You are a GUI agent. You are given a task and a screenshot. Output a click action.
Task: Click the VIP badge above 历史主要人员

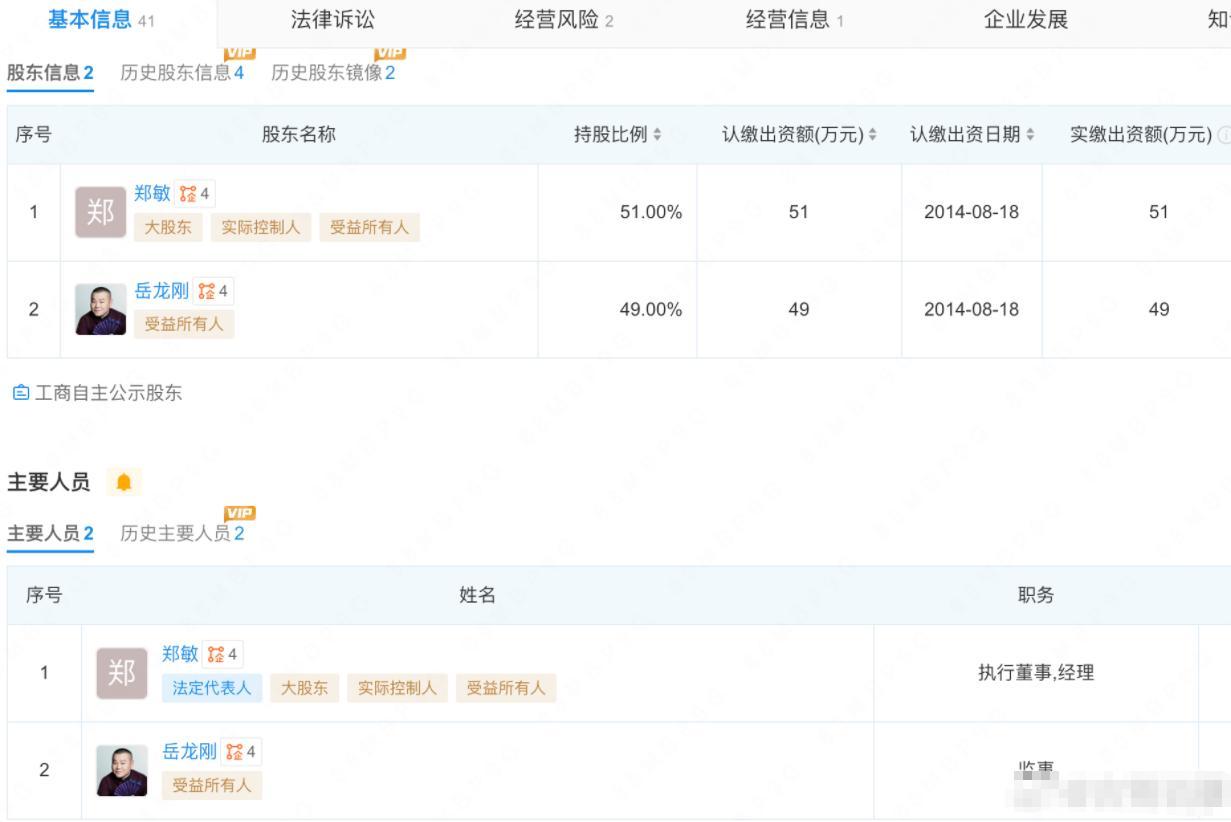[x=240, y=513]
